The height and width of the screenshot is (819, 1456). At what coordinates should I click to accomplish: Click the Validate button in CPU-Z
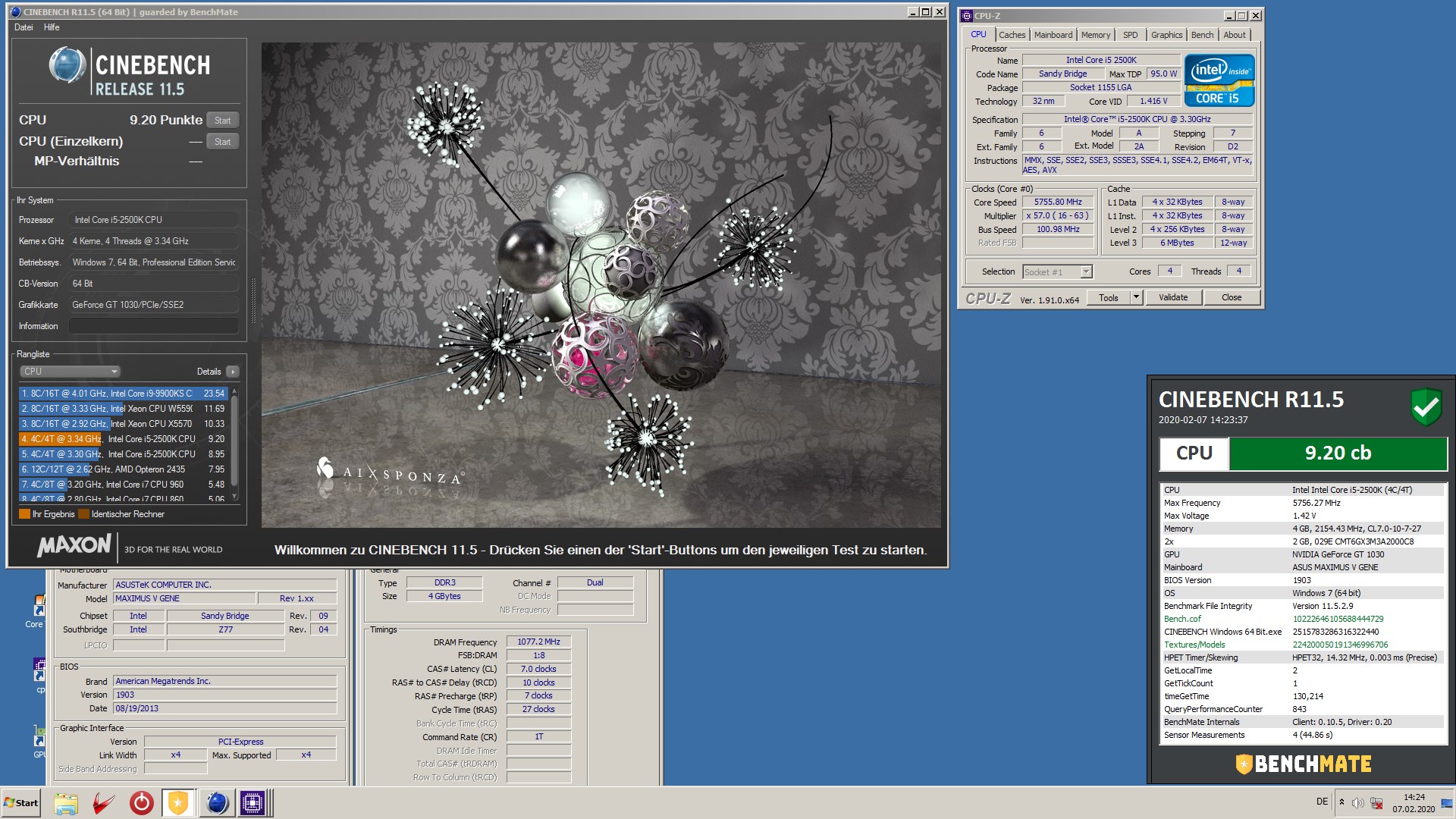[x=1173, y=297]
